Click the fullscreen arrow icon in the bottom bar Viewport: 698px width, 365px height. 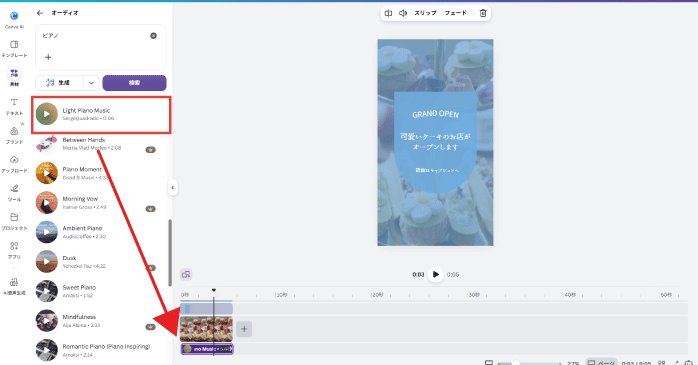pyautogui.click(x=676, y=363)
